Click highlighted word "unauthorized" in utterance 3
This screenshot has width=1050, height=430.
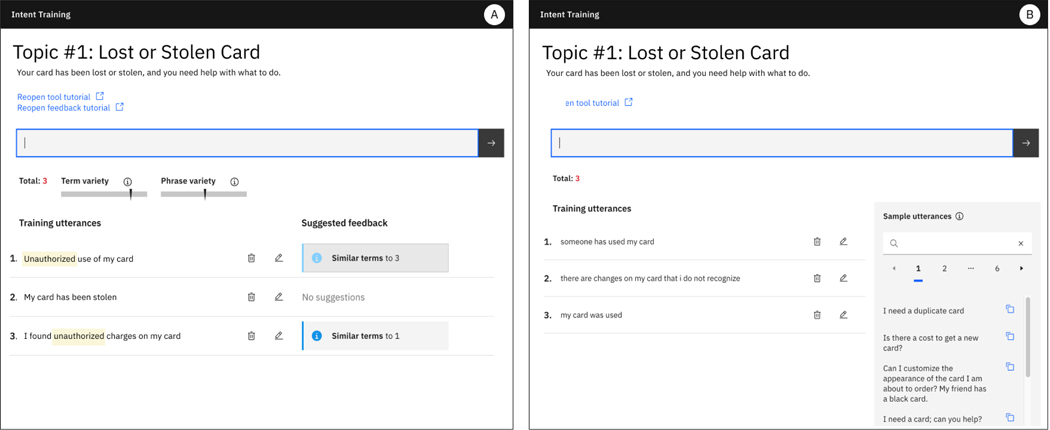point(79,336)
